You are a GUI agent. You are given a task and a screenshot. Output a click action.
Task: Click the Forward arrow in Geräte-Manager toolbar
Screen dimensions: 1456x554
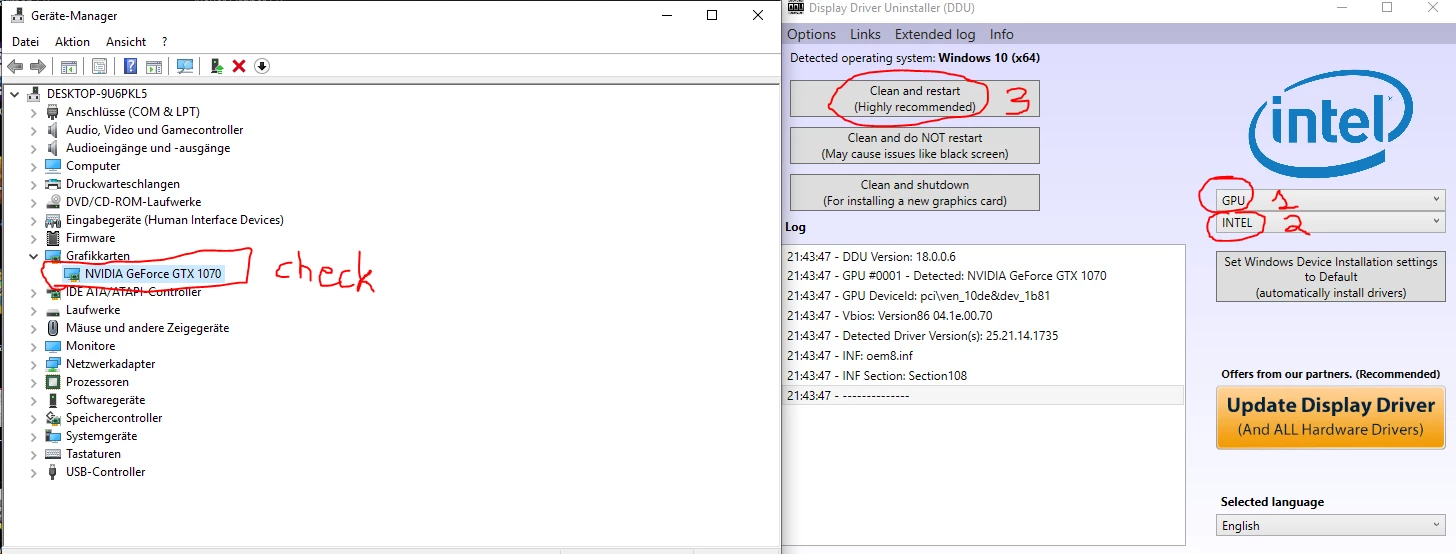click(38, 66)
